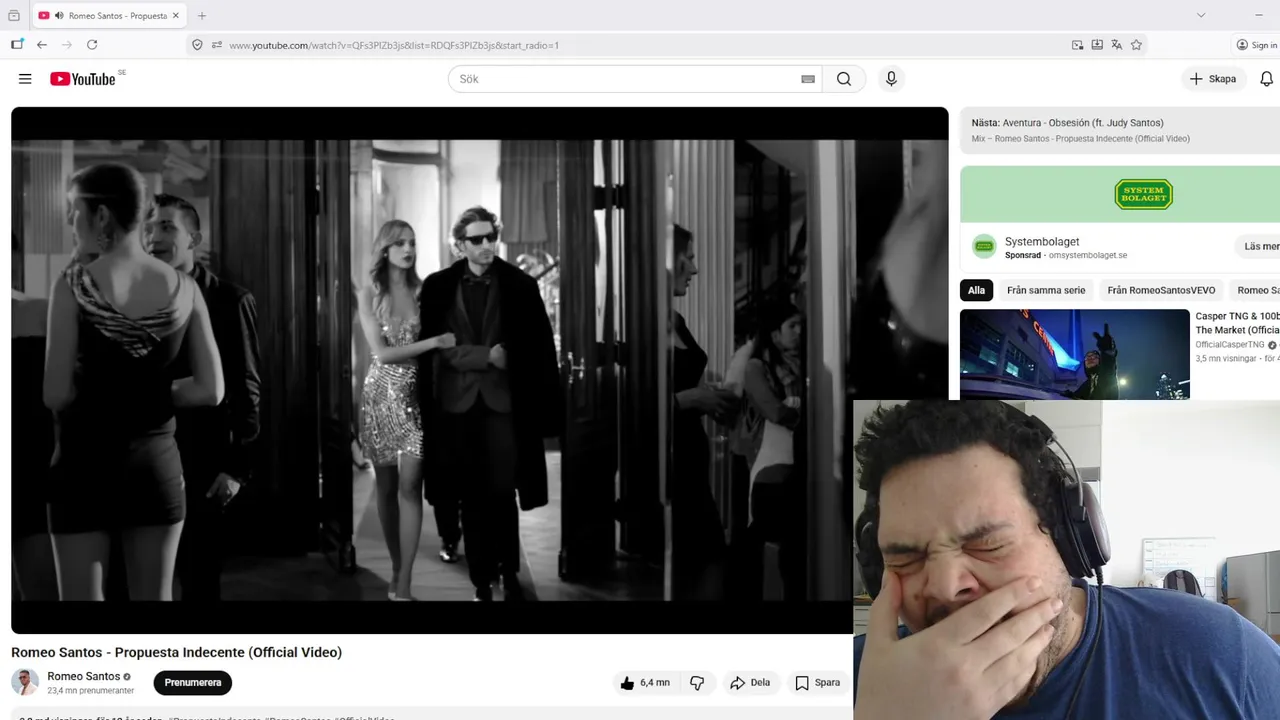Go back with browser back arrow
Screen dimensions: 1280x720
(42, 45)
